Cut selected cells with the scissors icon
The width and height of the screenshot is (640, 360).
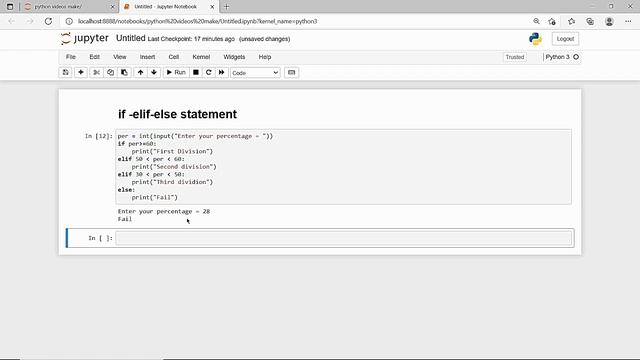click(x=96, y=72)
